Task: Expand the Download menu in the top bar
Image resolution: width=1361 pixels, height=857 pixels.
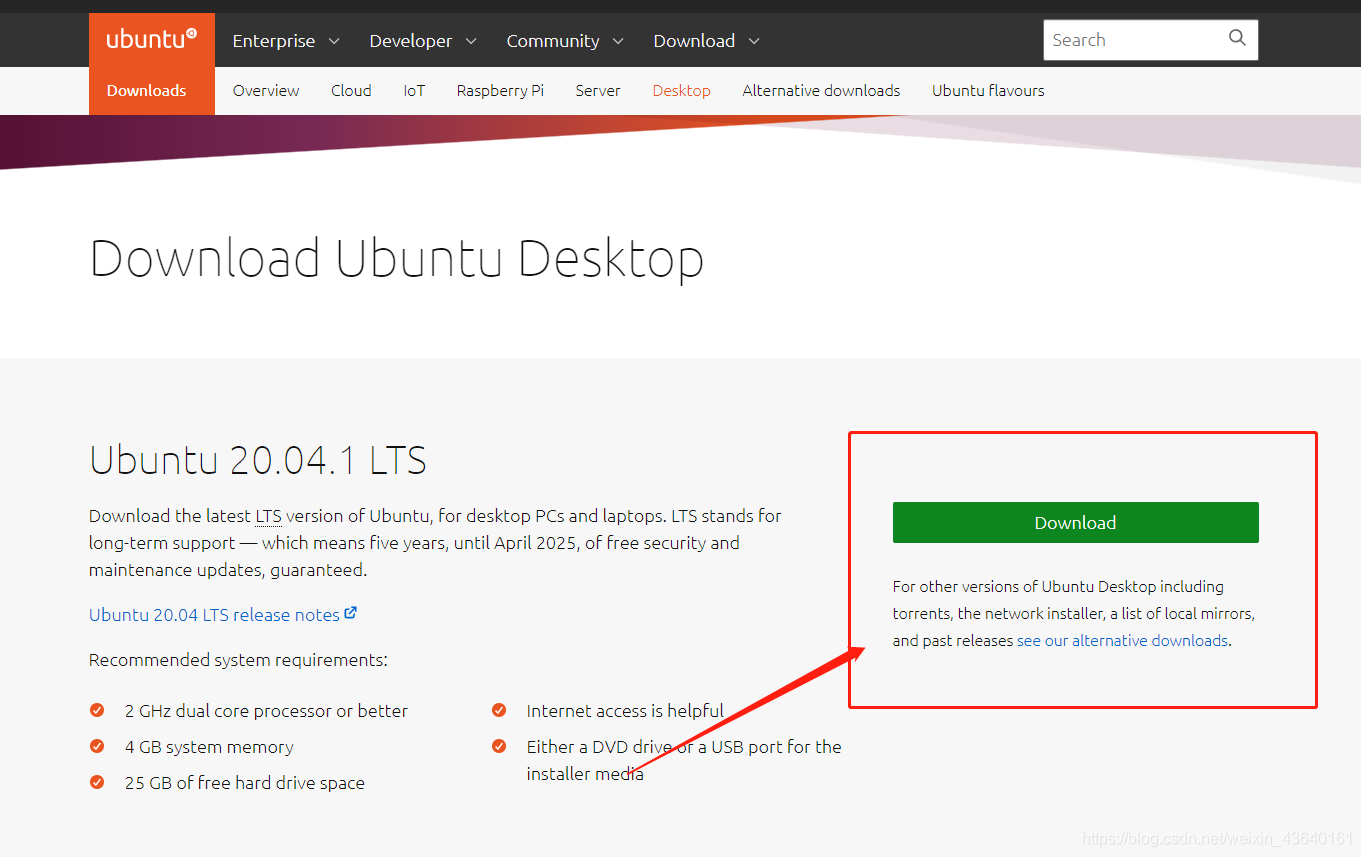Action: [x=707, y=41]
